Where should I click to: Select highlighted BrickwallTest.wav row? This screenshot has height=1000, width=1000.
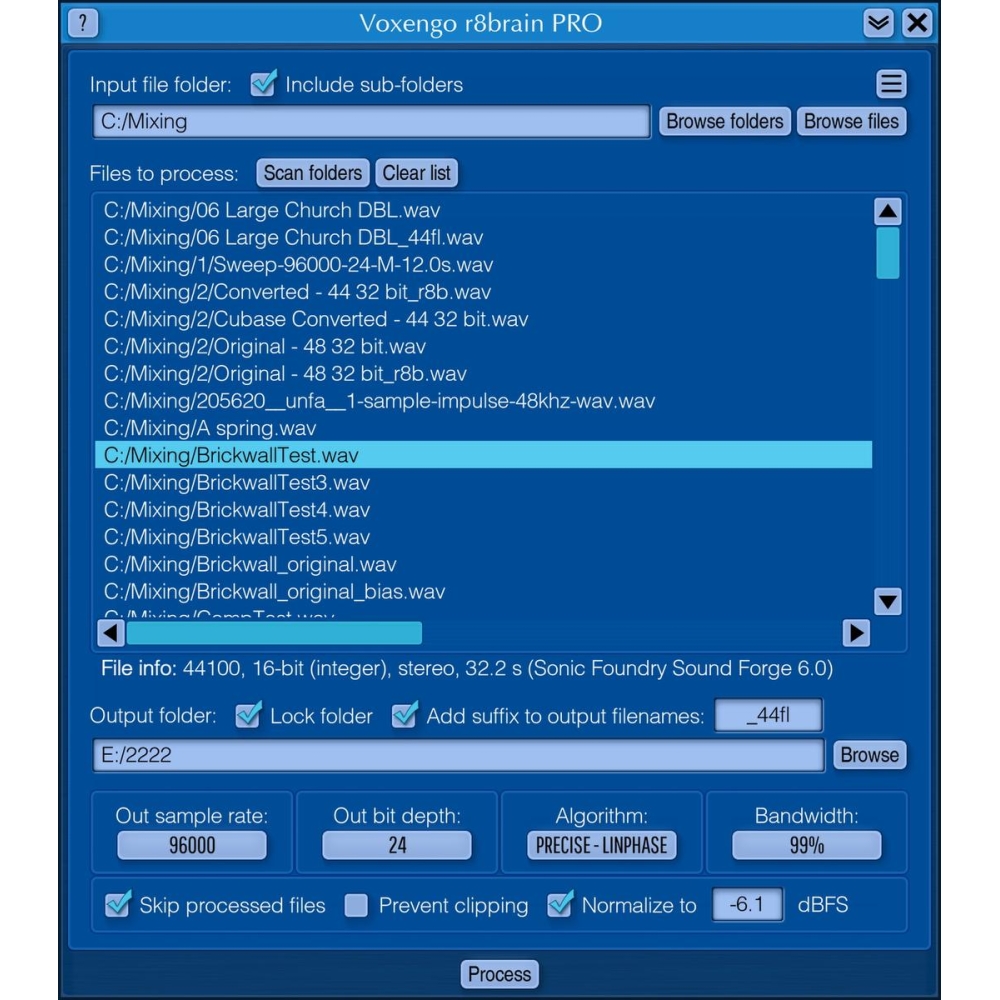coord(483,455)
